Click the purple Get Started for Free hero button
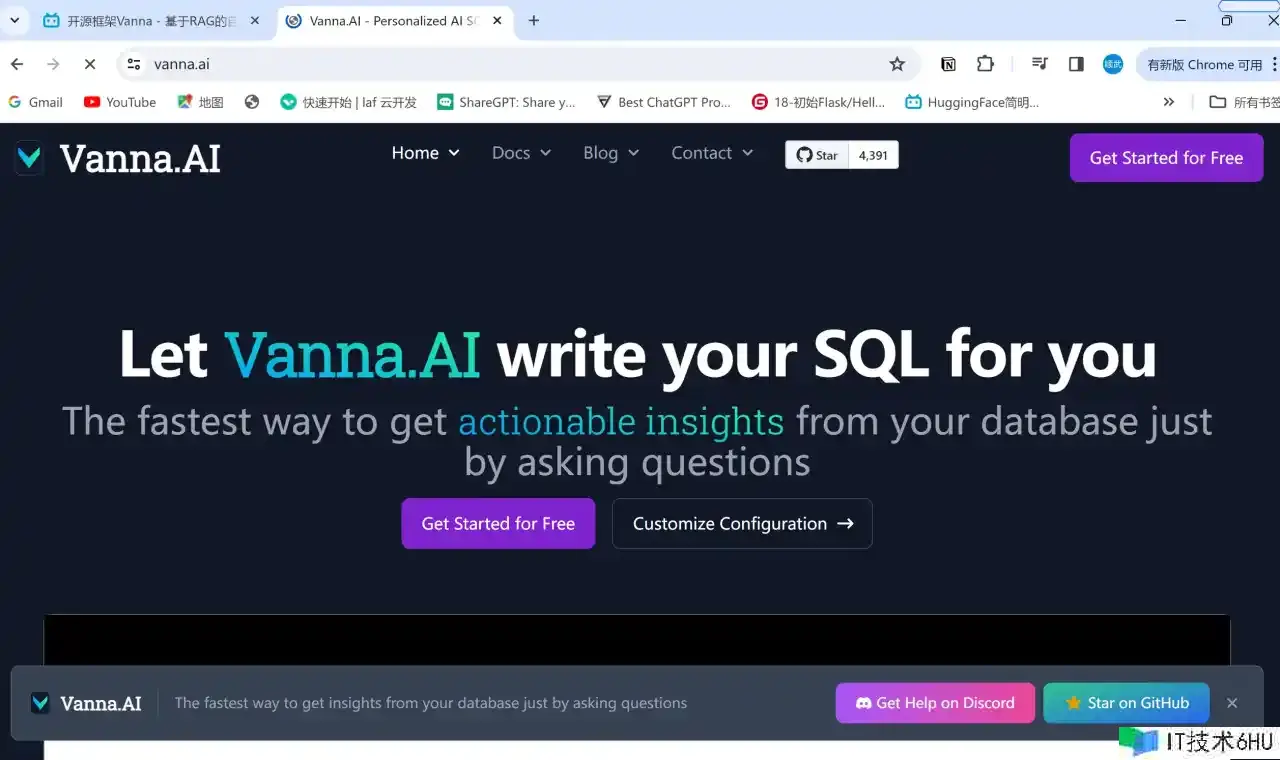Screen dimensions: 1280x760 498,523
